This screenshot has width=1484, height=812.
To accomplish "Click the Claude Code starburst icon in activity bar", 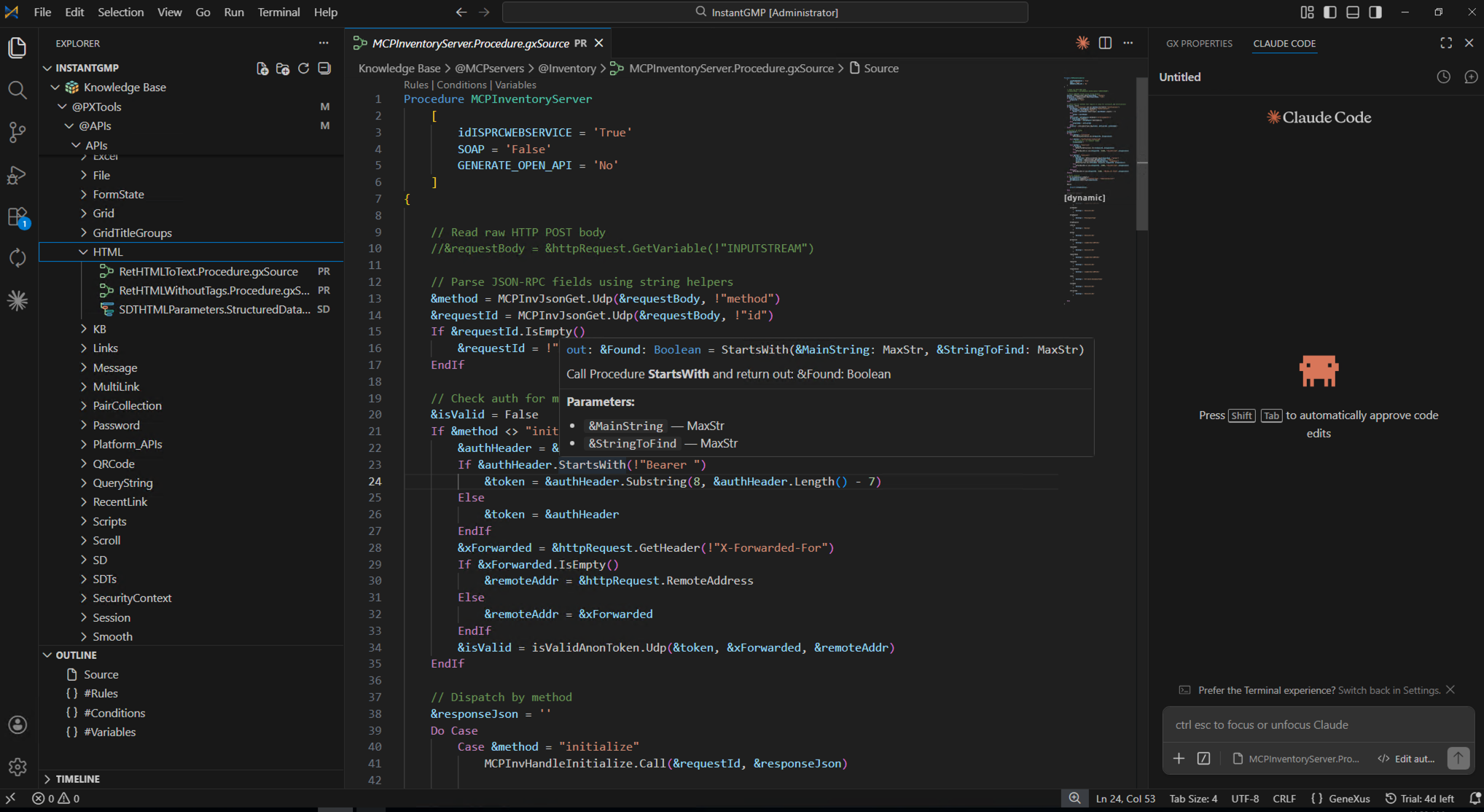I will click(17, 300).
